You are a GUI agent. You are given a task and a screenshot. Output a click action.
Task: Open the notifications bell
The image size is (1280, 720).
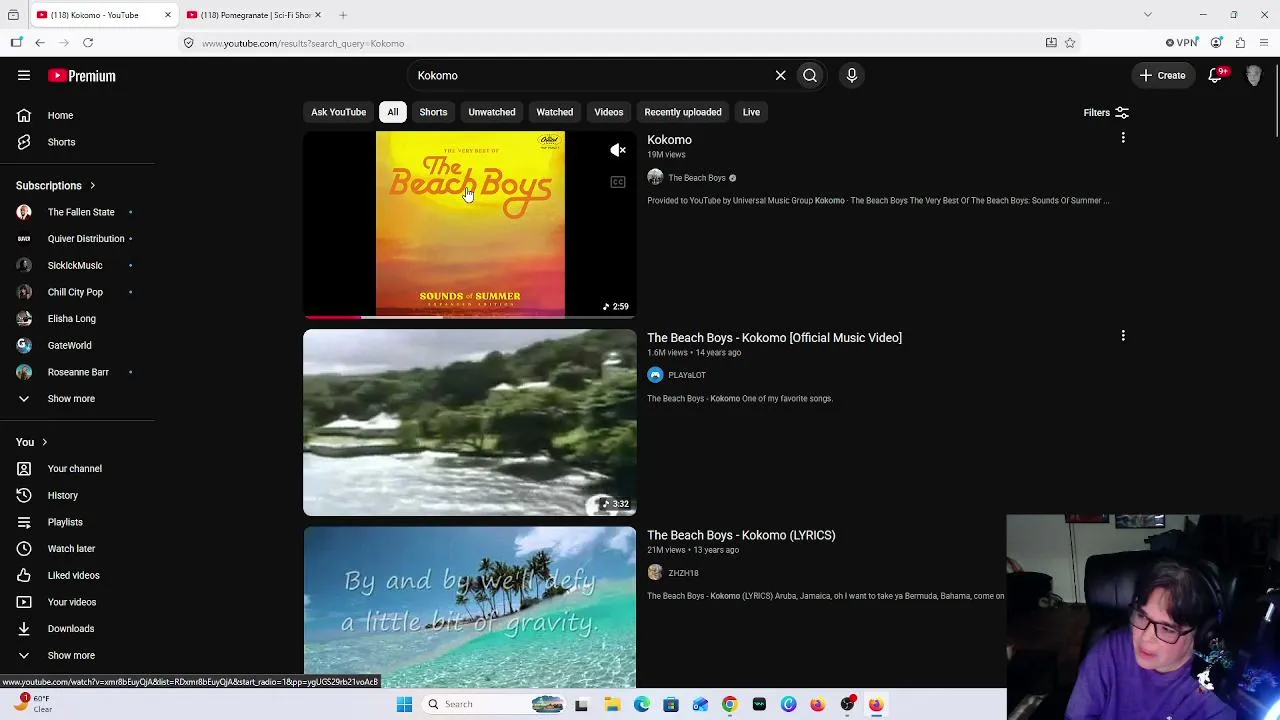[x=1216, y=76]
